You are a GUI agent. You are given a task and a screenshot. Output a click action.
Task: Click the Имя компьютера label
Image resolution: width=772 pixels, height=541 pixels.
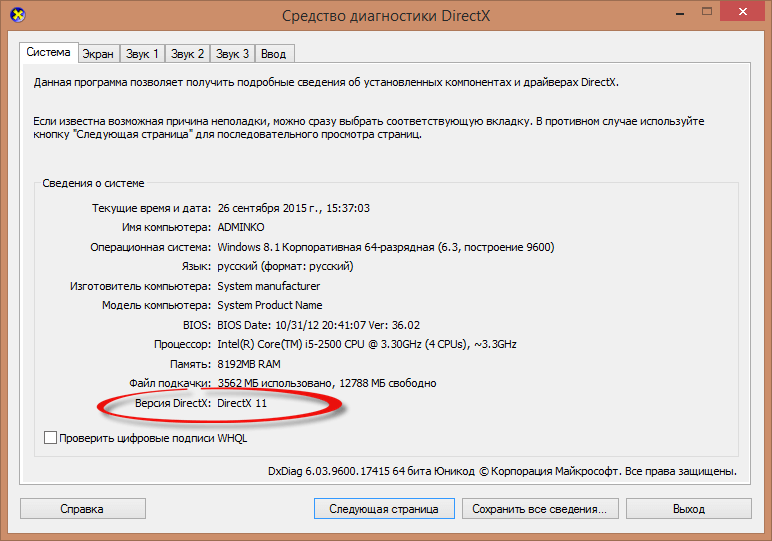tap(166, 227)
